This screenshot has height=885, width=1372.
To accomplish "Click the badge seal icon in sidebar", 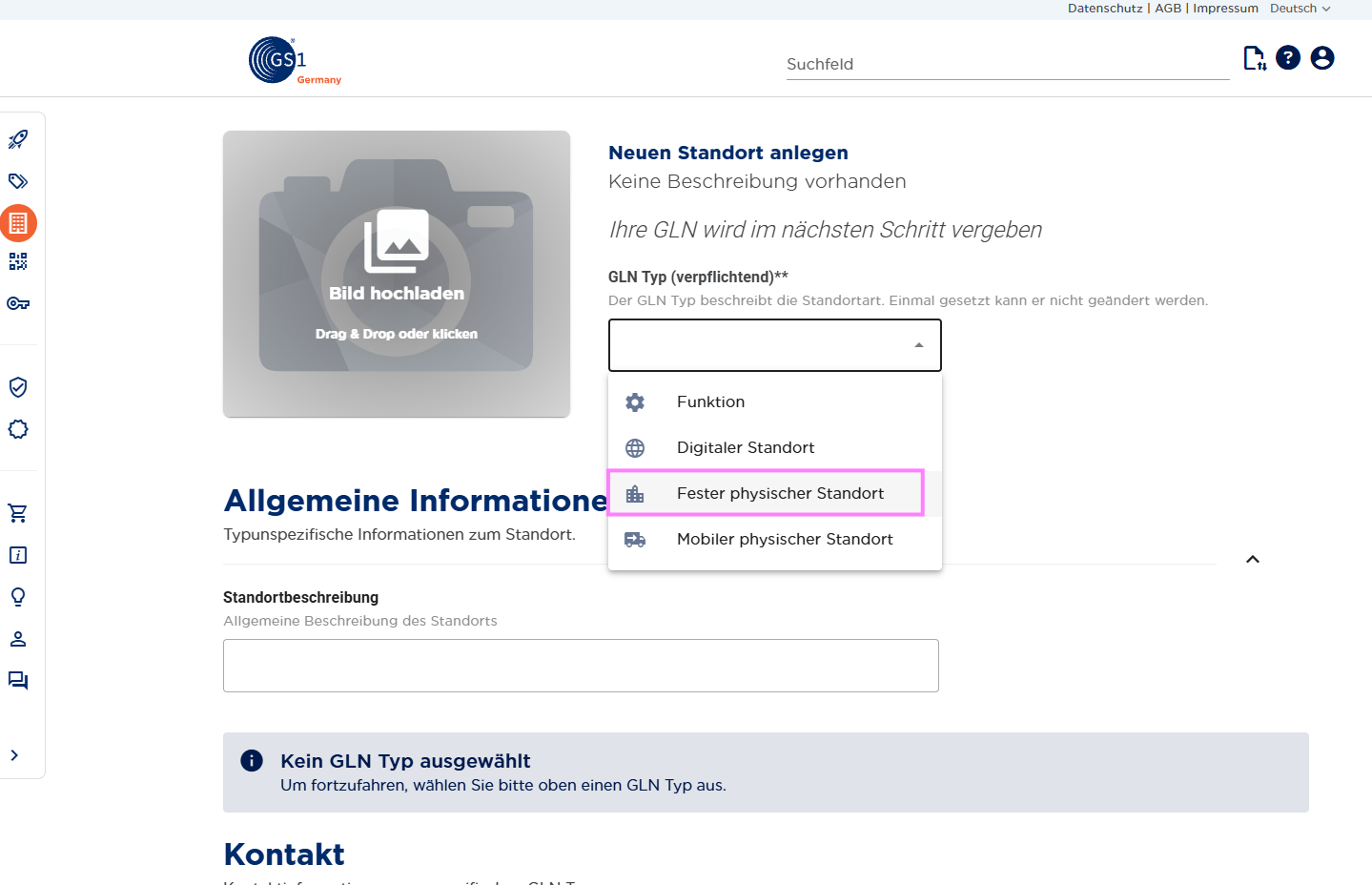I will tap(18, 429).
